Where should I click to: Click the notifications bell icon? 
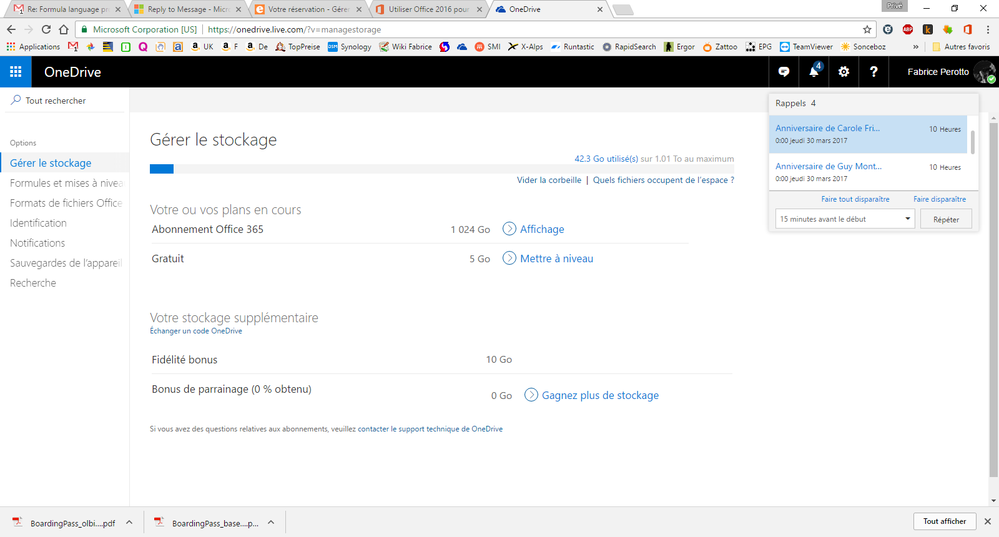(814, 72)
